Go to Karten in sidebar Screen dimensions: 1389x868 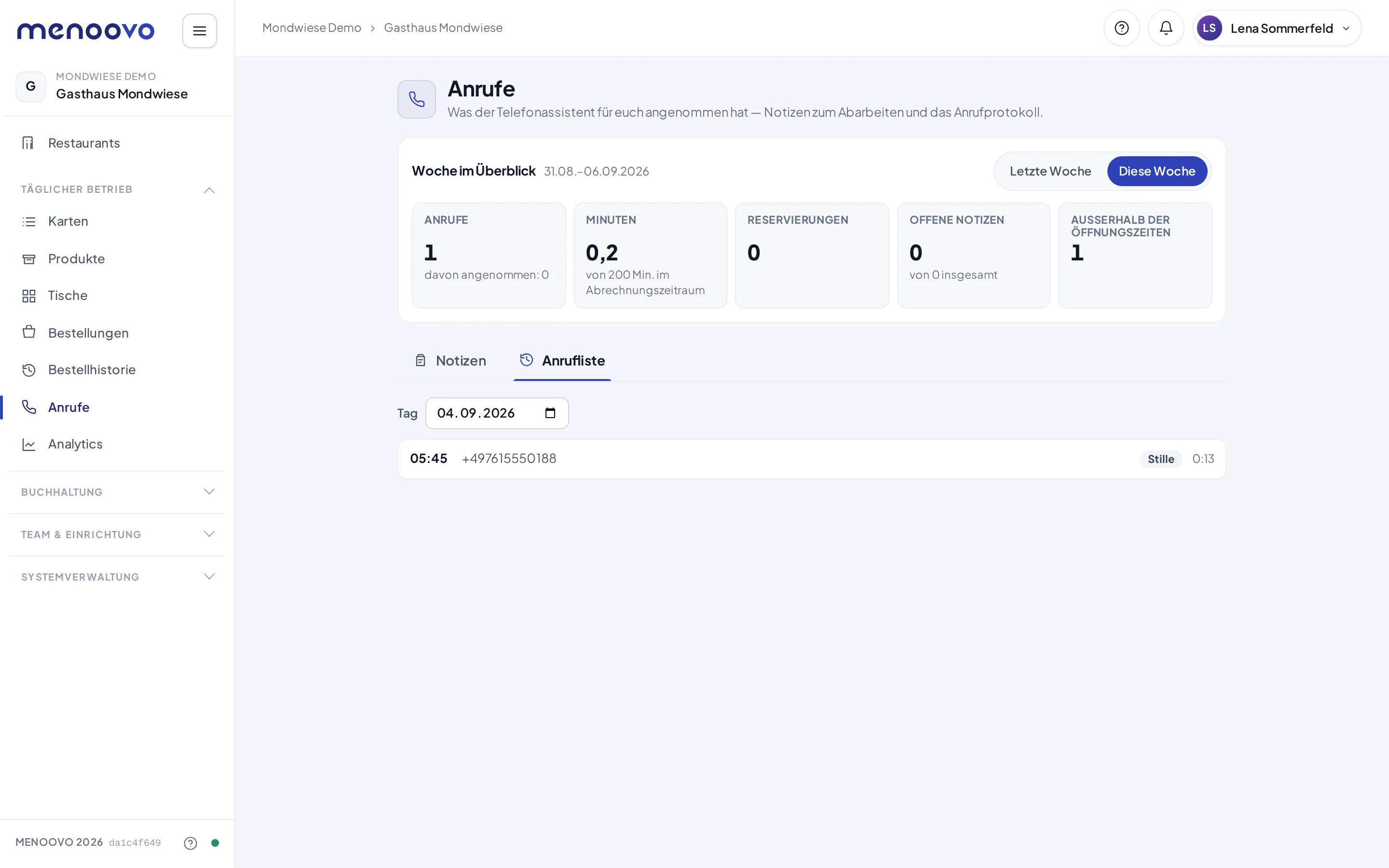click(x=117, y=222)
